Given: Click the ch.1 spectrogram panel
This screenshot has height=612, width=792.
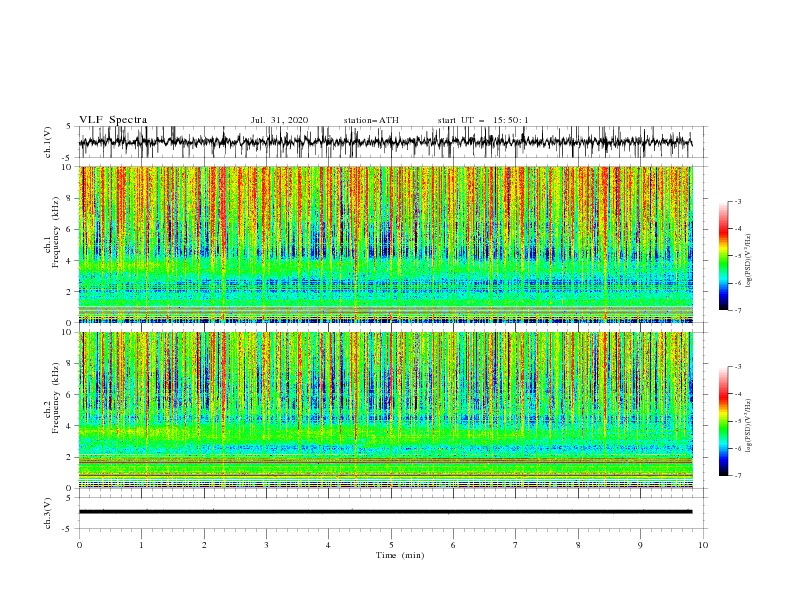Looking at the screenshot, I should click(x=386, y=244).
